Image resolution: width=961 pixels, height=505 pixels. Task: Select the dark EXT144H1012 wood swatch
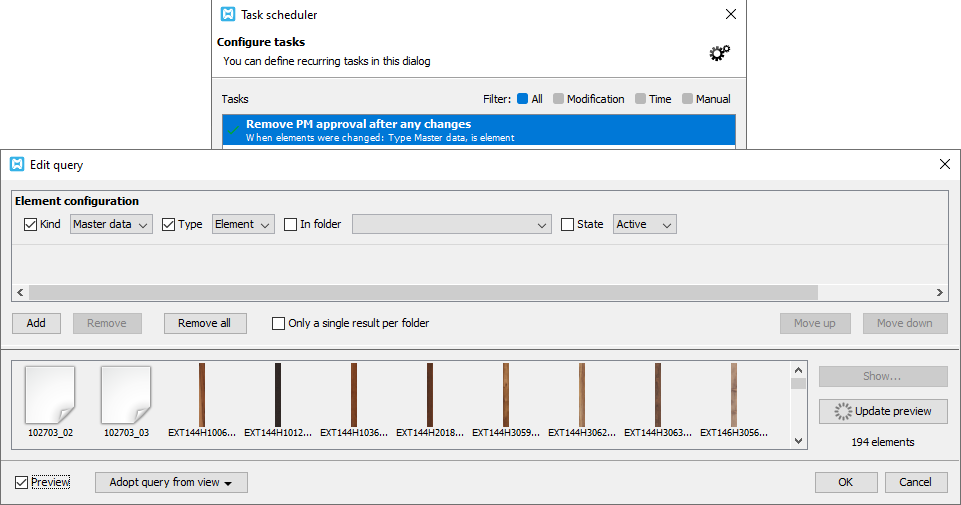(x=278, y=395)
